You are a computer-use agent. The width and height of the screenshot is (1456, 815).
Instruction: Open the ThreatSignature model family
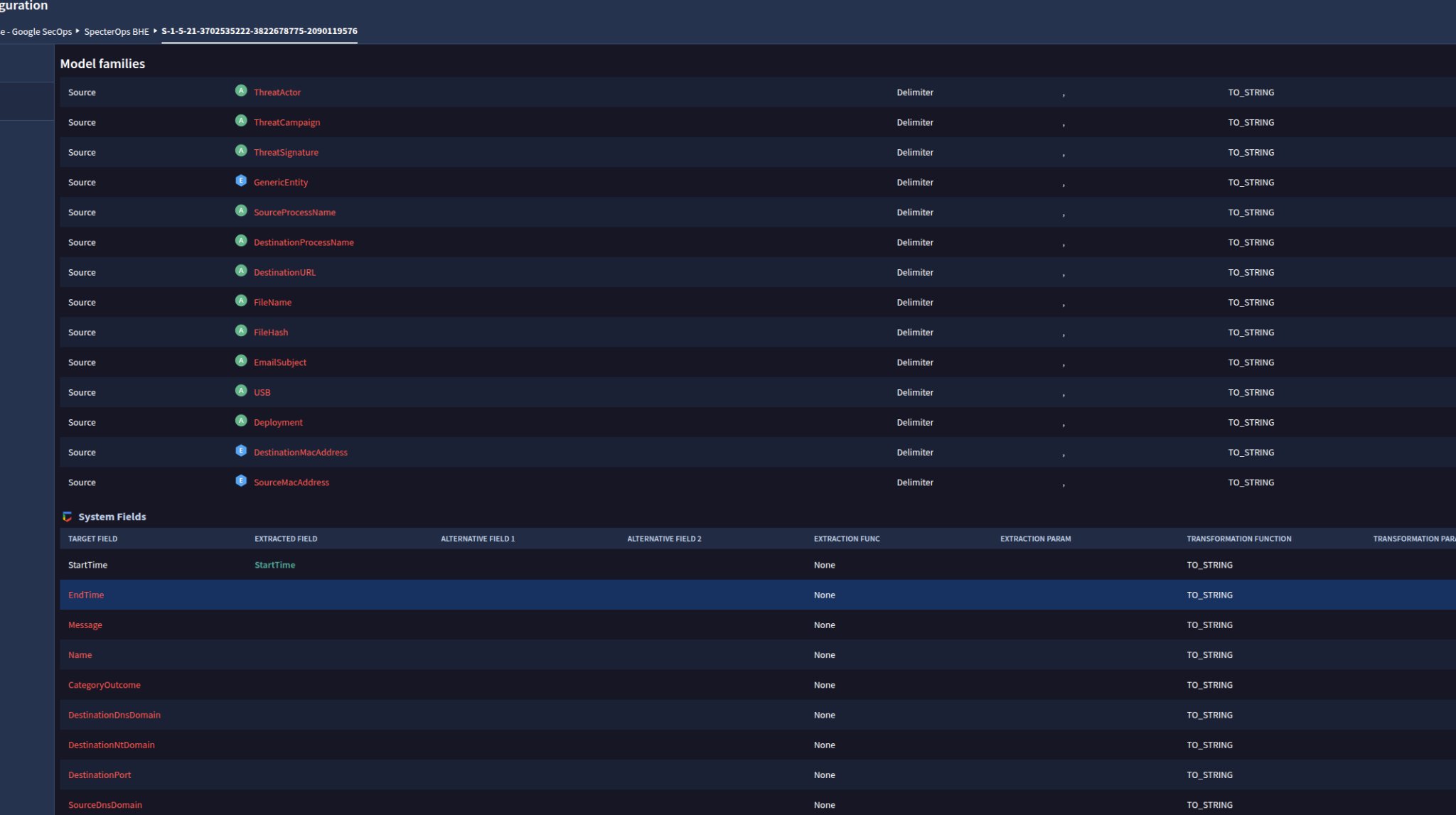coord(286,152)
